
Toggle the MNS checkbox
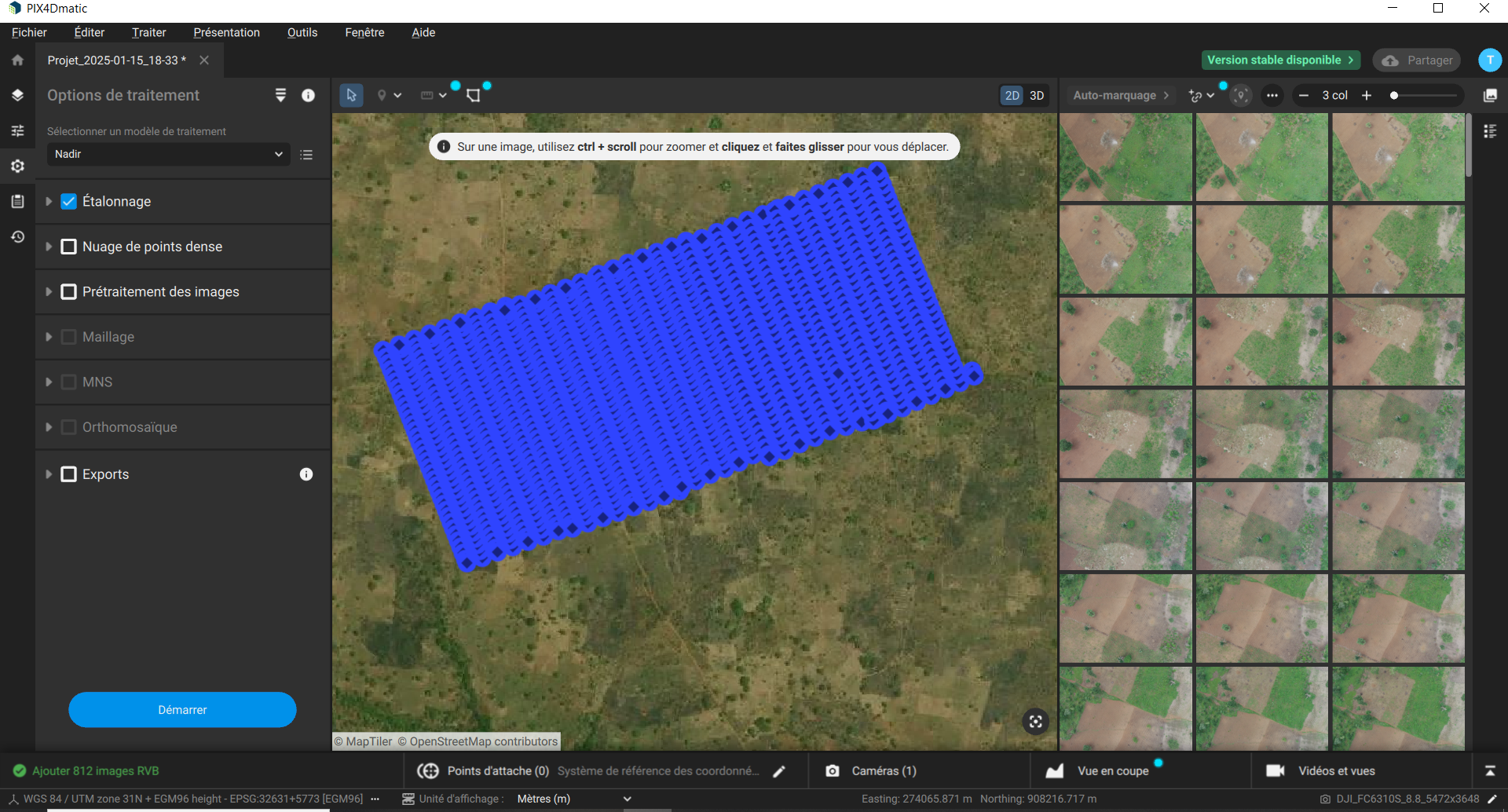[x=69, y=382]
